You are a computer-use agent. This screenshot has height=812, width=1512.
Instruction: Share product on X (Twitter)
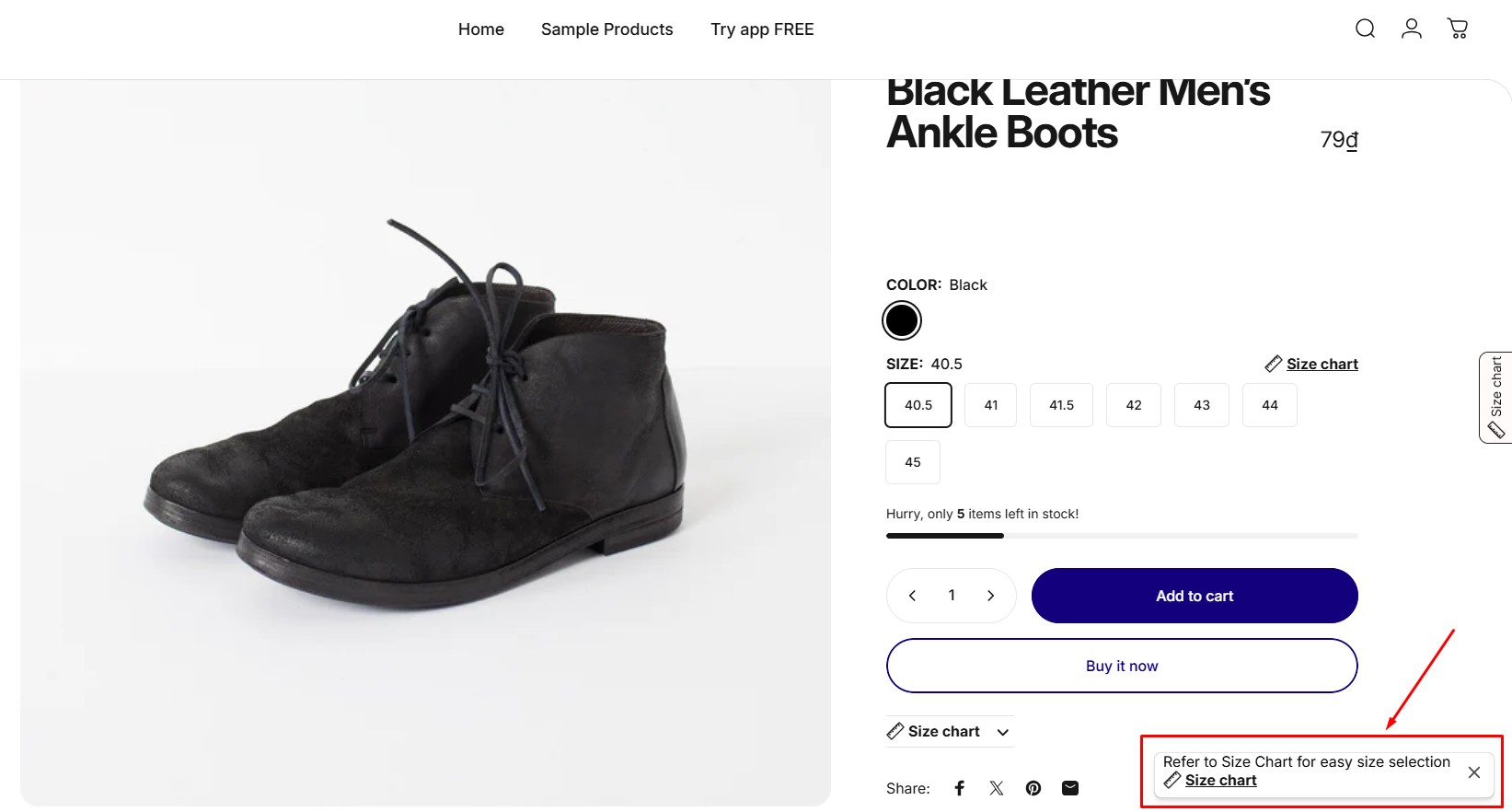pos(997,788)
